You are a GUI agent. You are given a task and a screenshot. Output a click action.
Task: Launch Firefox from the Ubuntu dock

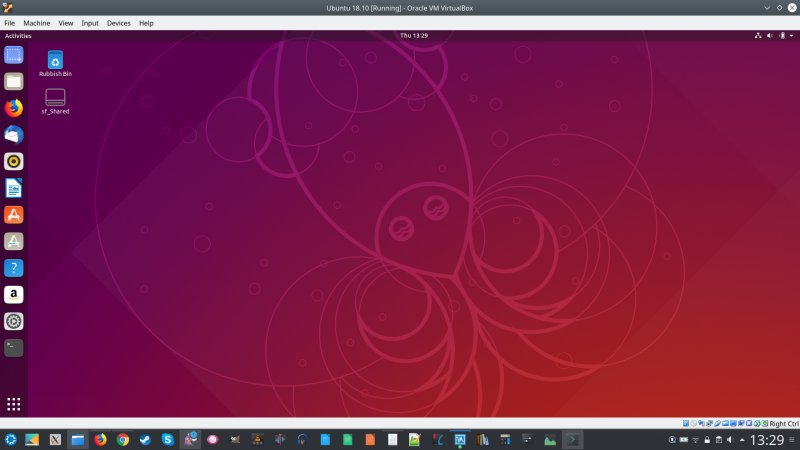[14, 108]
